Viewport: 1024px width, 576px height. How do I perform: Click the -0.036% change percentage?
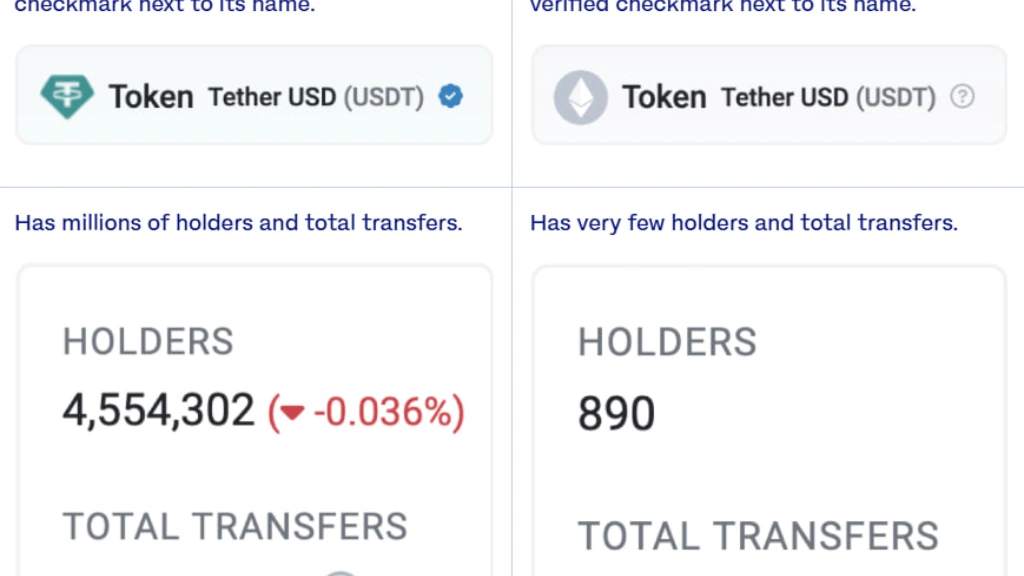coord(366,412)
